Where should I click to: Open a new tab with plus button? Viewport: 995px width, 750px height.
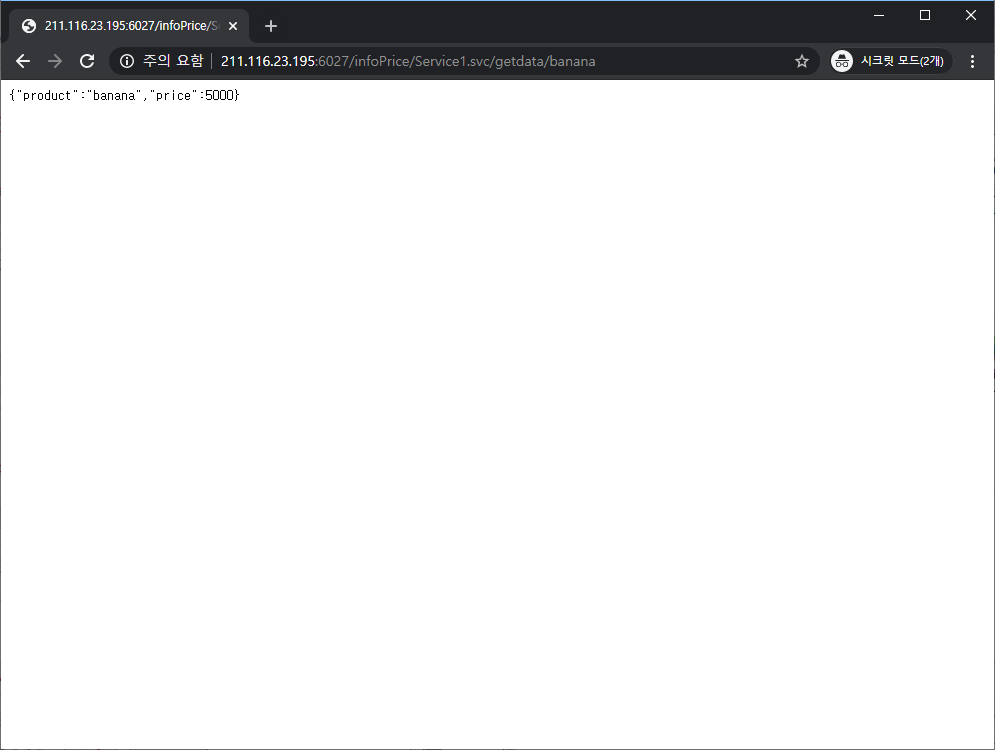coord(271,26)
